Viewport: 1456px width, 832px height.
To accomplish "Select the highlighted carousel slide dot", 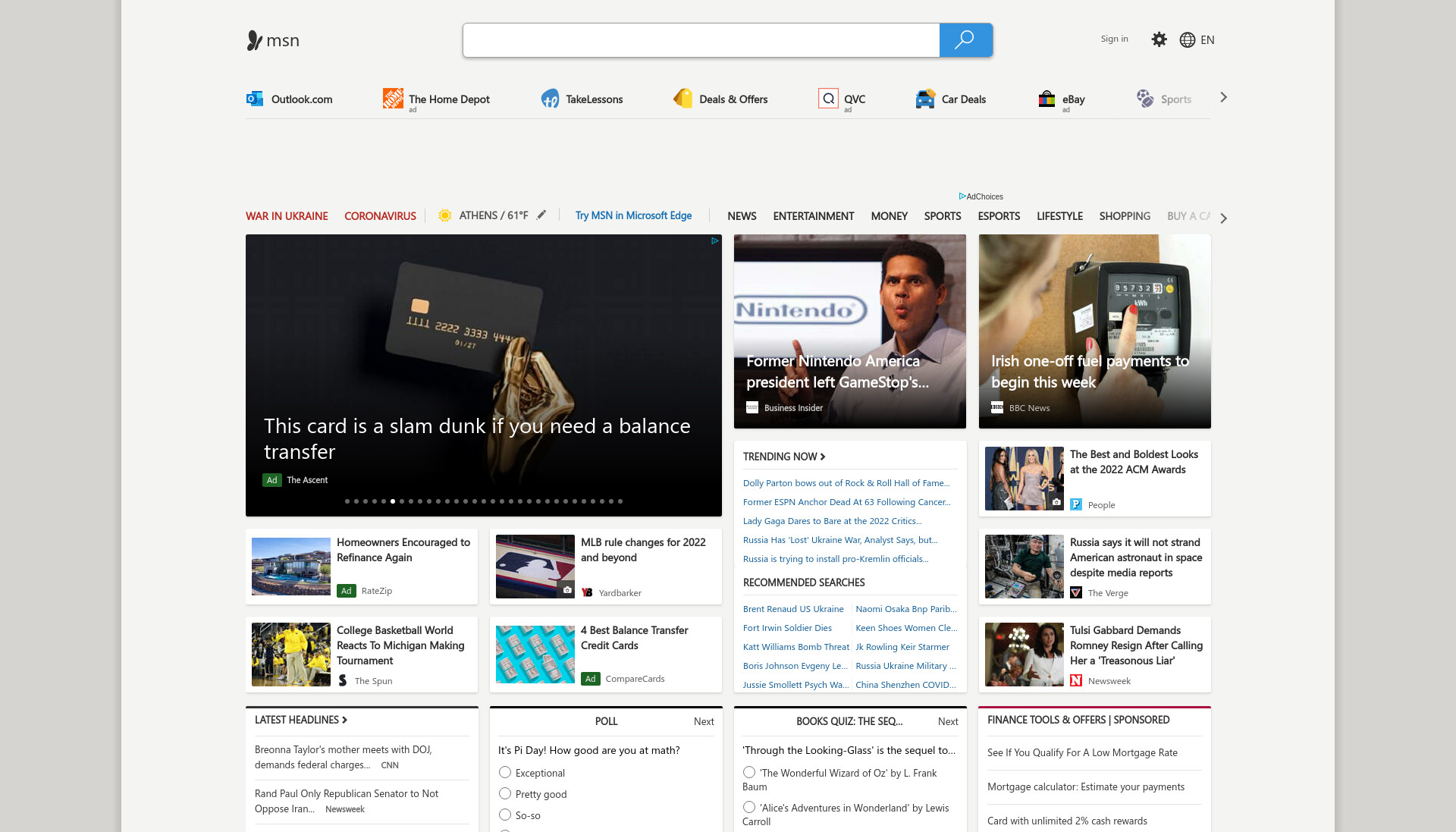I will point(393,501).
